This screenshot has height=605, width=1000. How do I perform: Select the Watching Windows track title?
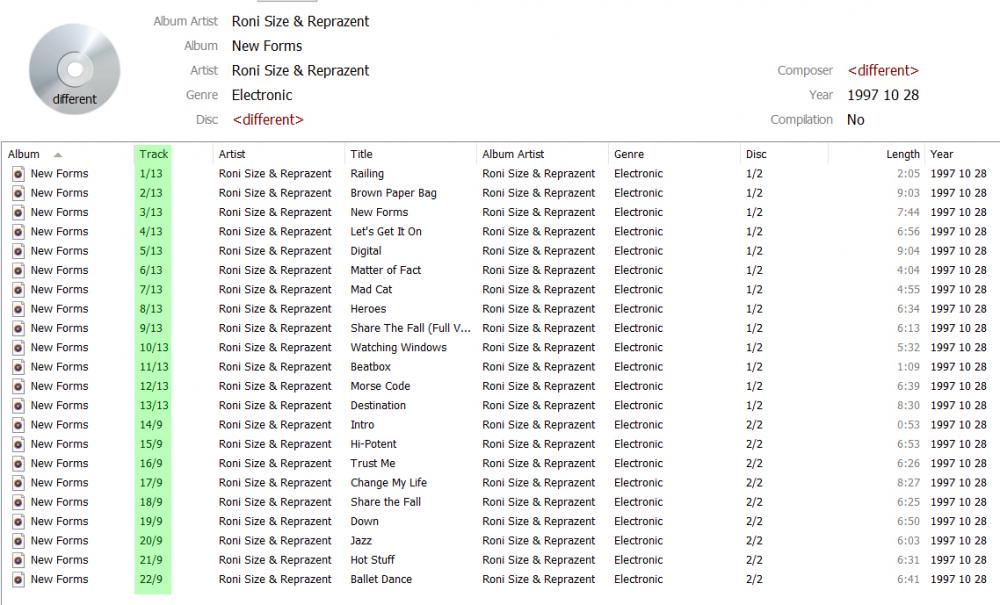tap(398, 348)
